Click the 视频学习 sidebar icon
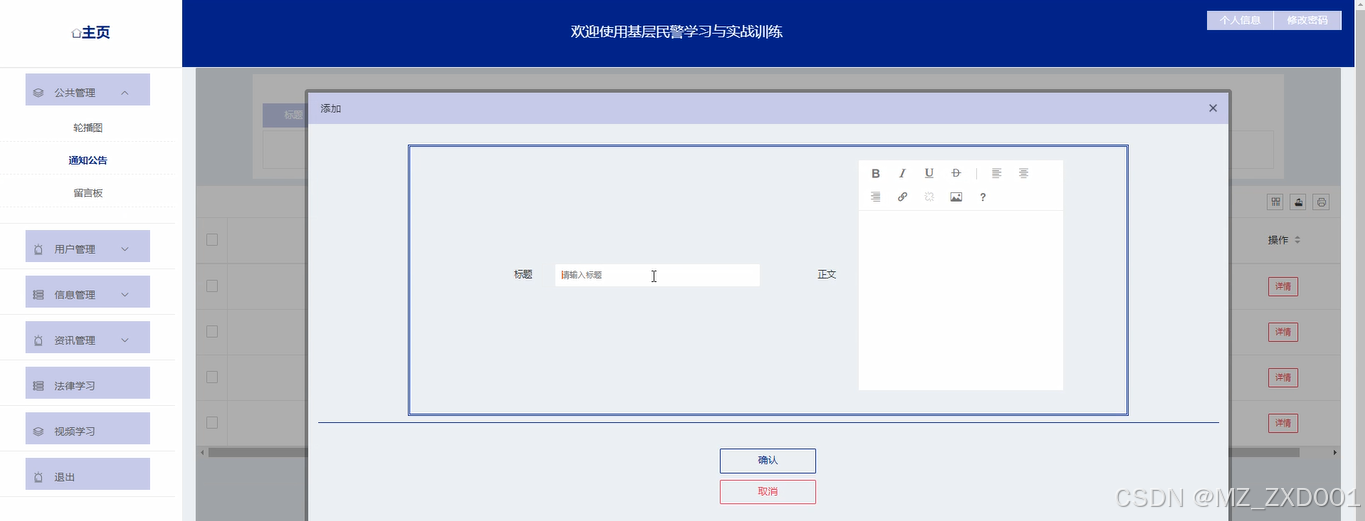This screenshot has width=1365, height=521. [38, 432]
